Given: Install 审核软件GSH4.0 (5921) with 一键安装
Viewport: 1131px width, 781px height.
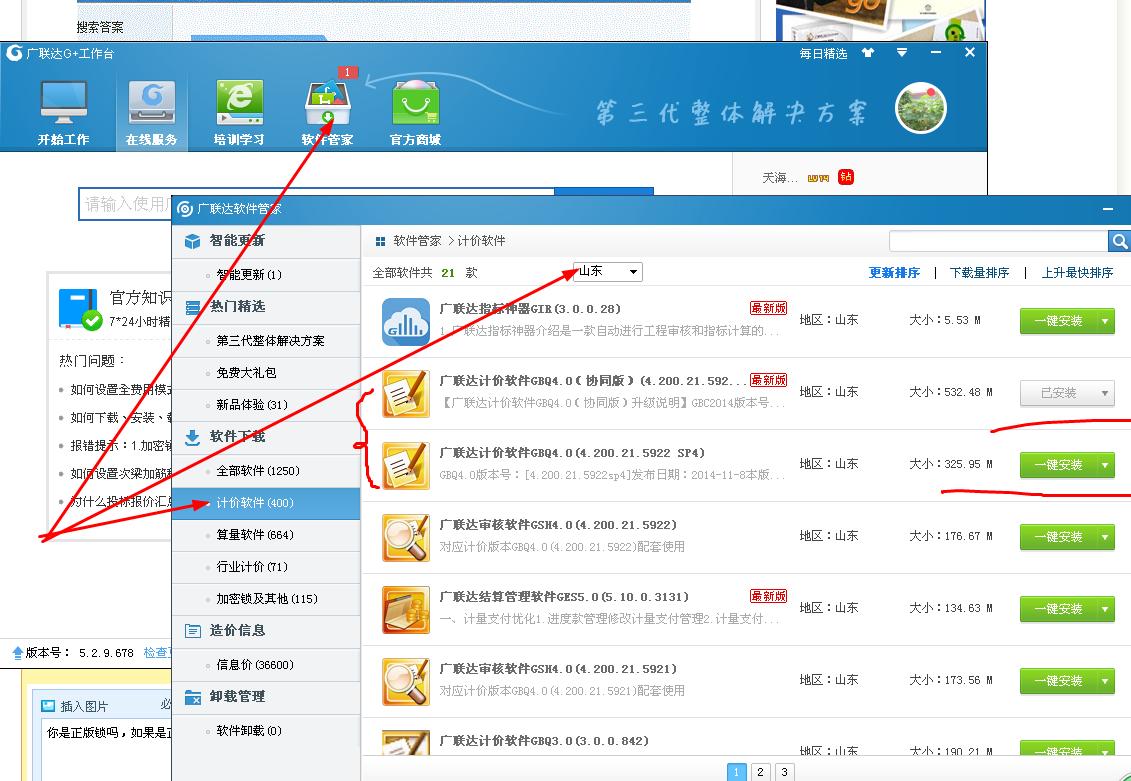Looking at the screenshot, I should [1058, 681].
